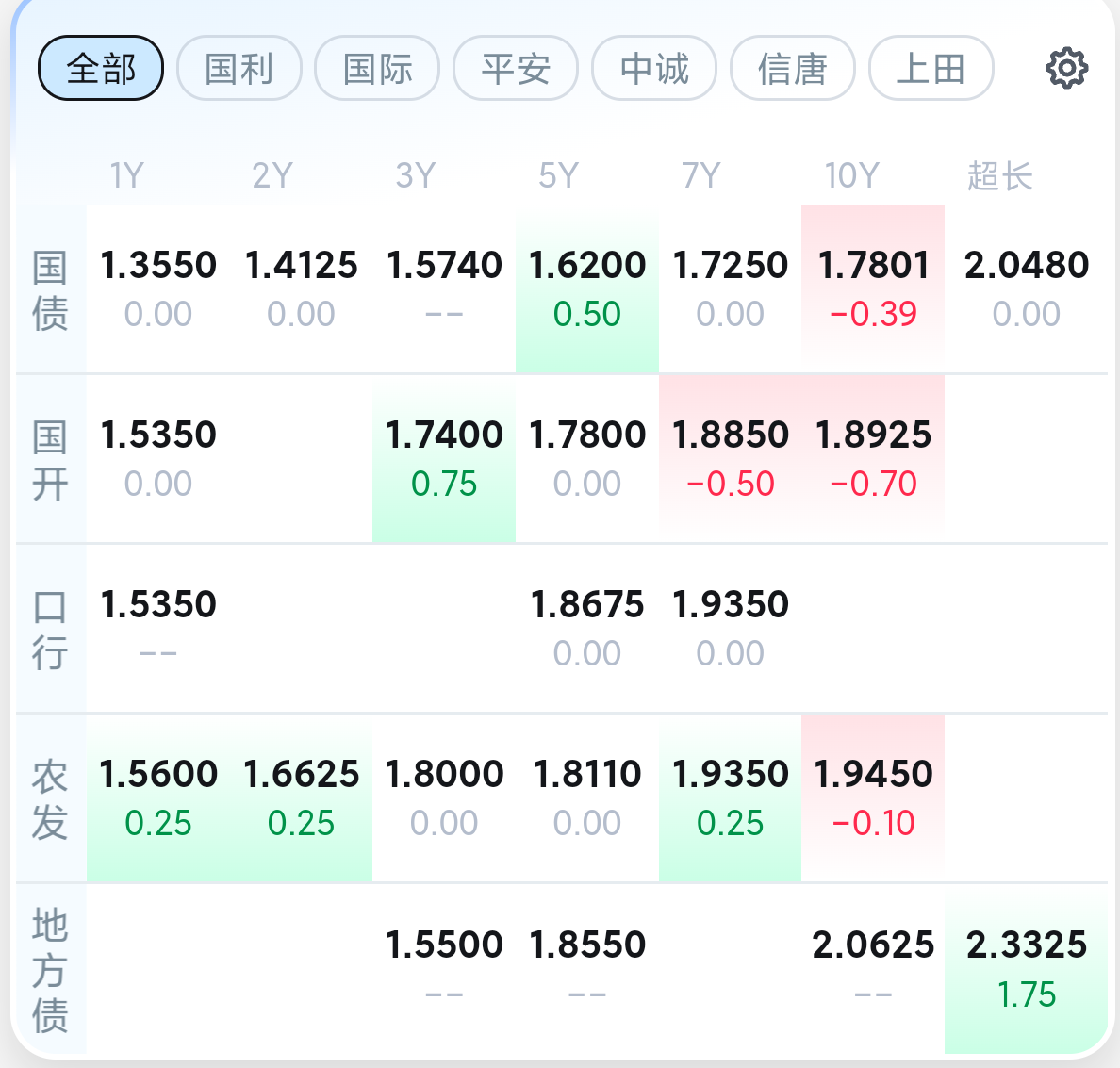Click the 国债 10Y yield 1.7801

pyautogui.click(x=873, y=288)
